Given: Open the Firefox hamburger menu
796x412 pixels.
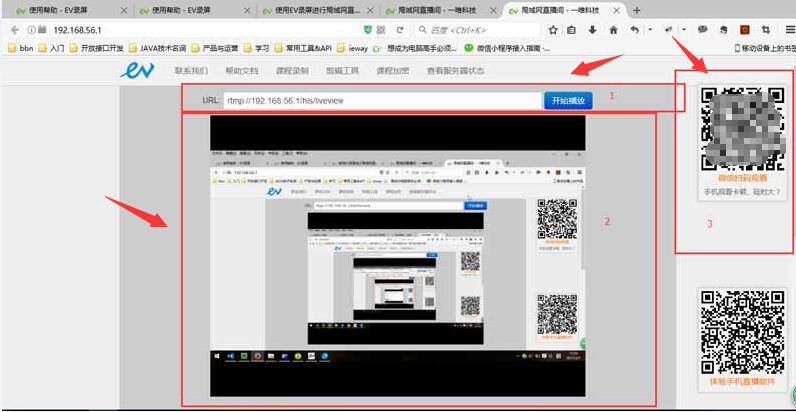Looking at the screenshot, I should point(789,30).
